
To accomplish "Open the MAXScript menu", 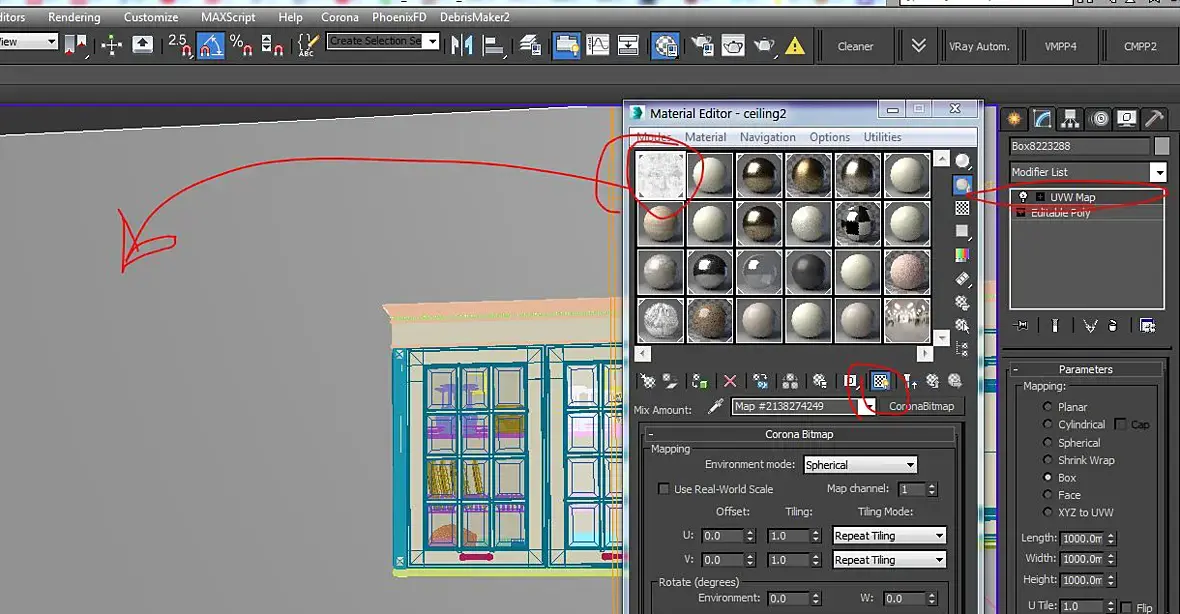I will [x=228, y=17].
